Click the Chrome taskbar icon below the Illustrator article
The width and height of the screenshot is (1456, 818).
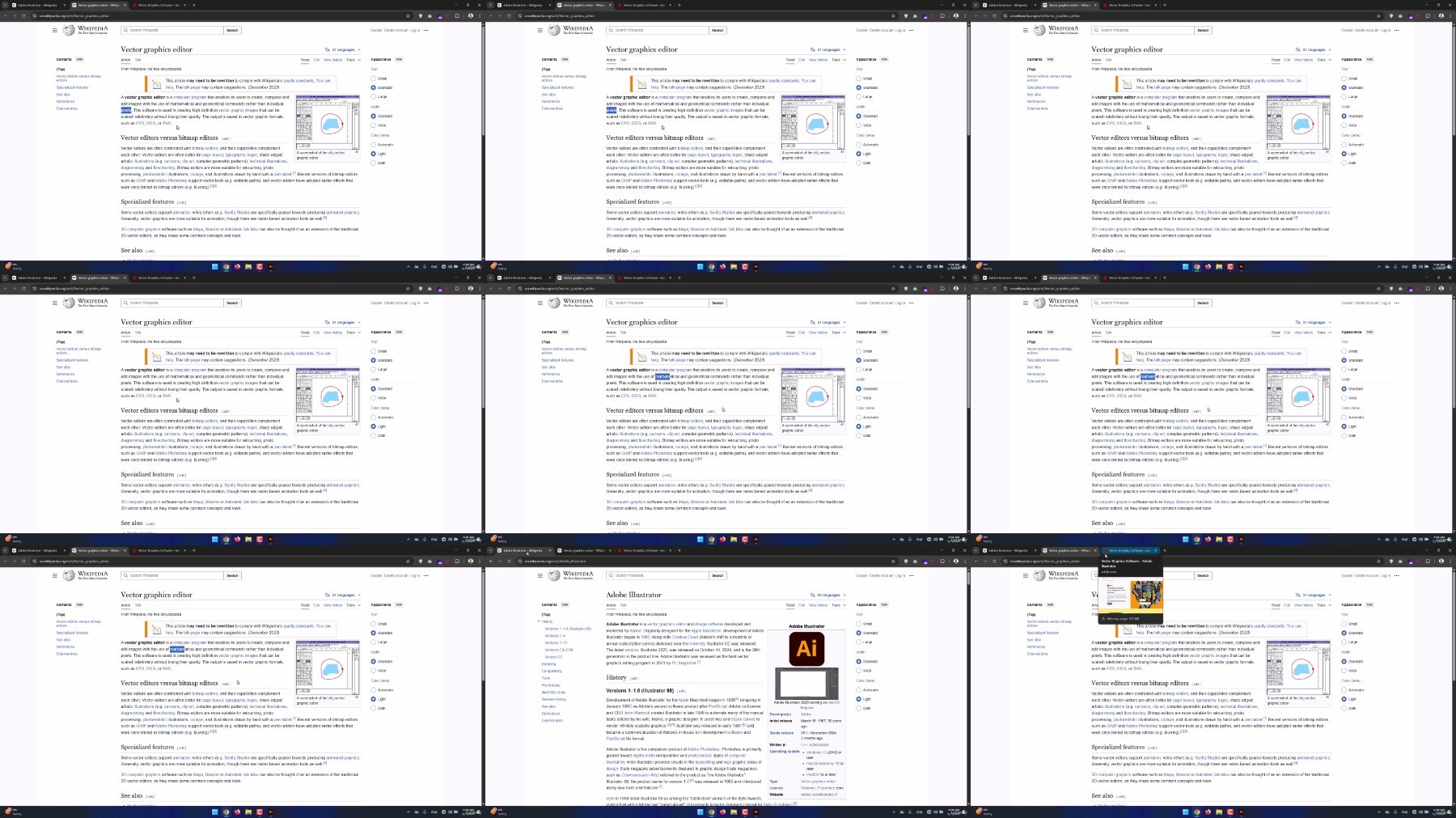click(712, 812)
